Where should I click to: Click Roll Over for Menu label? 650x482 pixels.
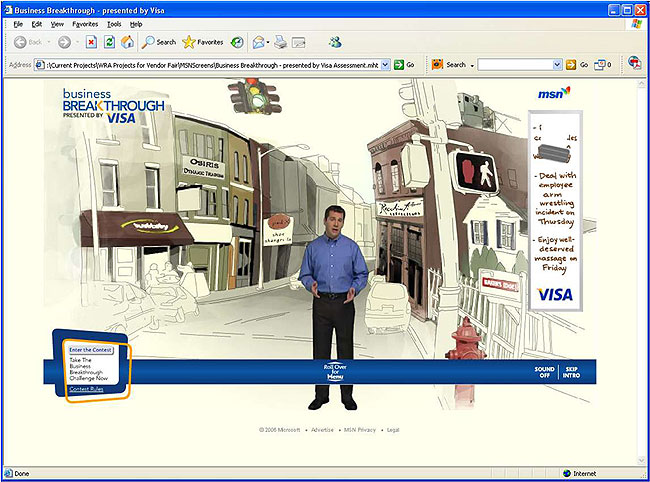coord(335,372)
